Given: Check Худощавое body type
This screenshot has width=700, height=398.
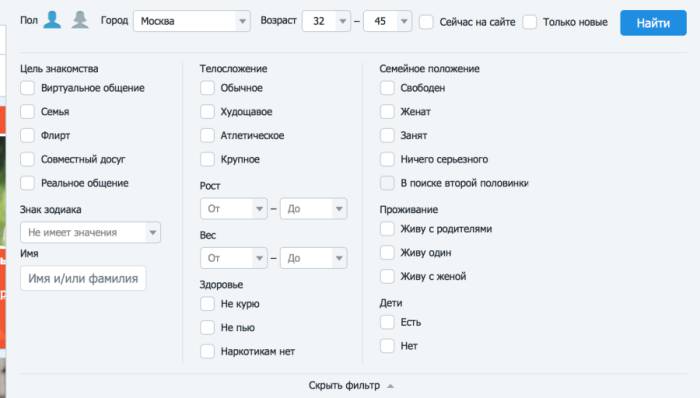Looking at the screenshot, I should click(x=207, y=112).
